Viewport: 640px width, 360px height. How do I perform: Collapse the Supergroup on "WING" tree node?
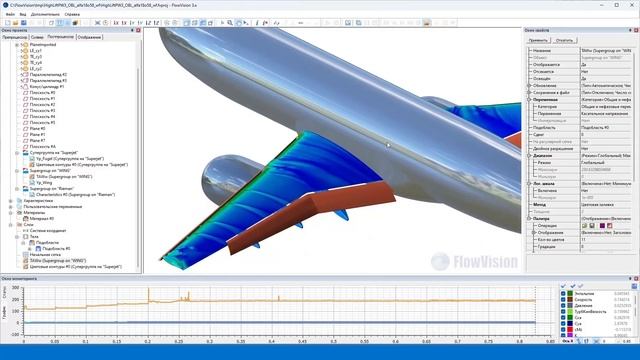pos(17,171)
